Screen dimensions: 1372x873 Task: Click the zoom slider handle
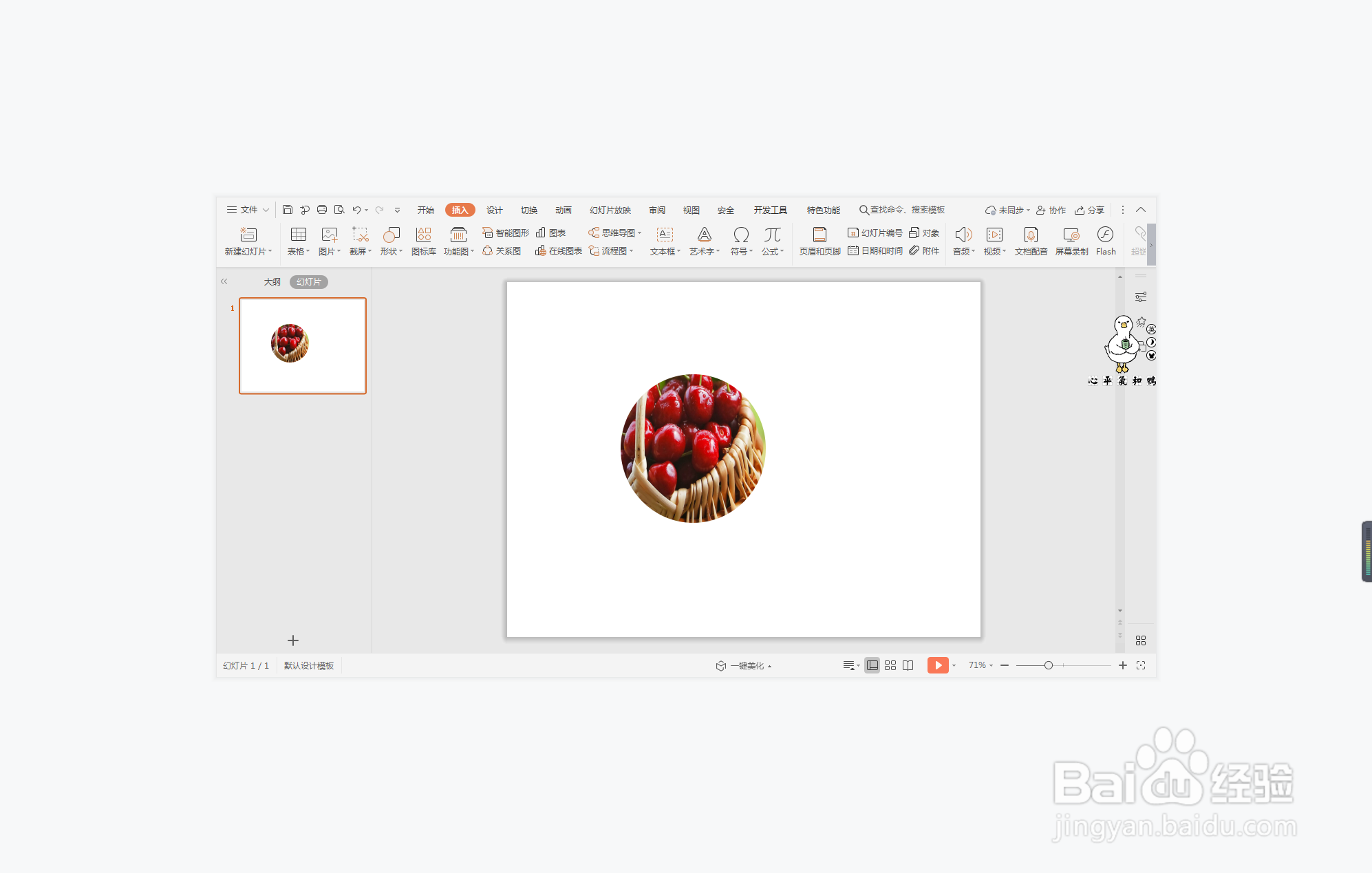point(1048,665)
